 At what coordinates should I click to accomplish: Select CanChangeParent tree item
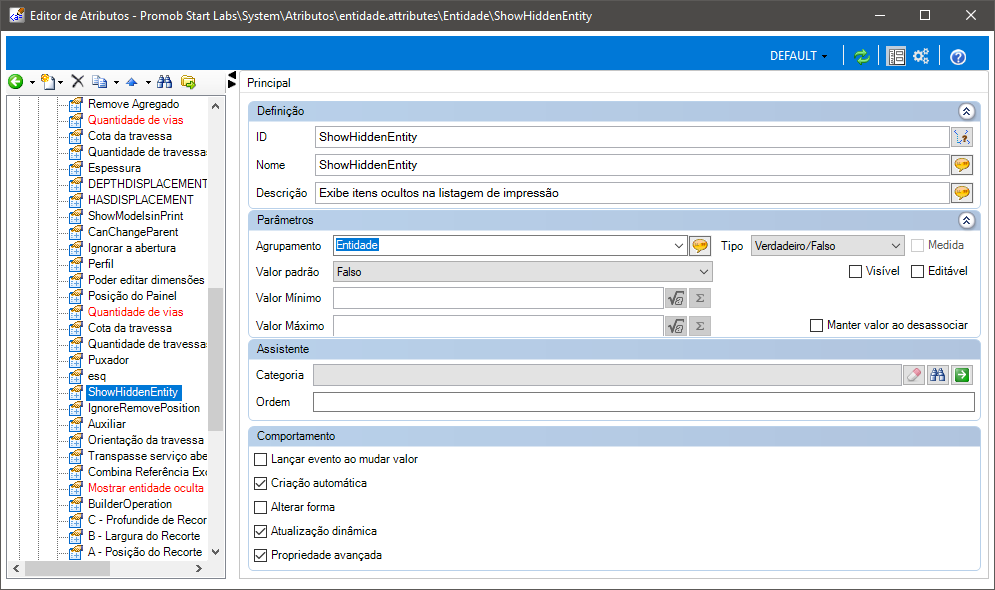click(x=133, y=232)
